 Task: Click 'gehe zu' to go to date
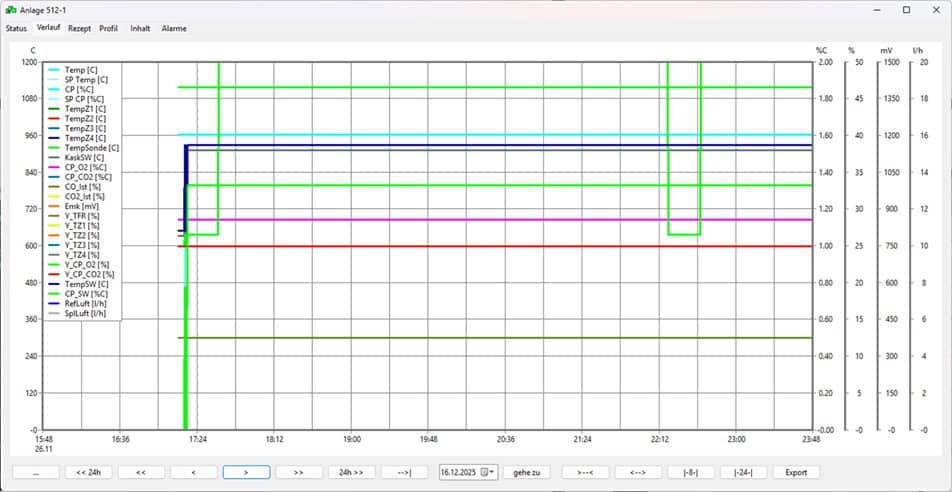tap(528, 472)
